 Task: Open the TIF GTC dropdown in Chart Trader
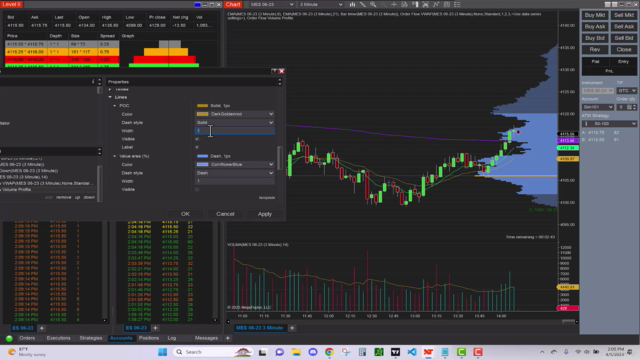627,91
